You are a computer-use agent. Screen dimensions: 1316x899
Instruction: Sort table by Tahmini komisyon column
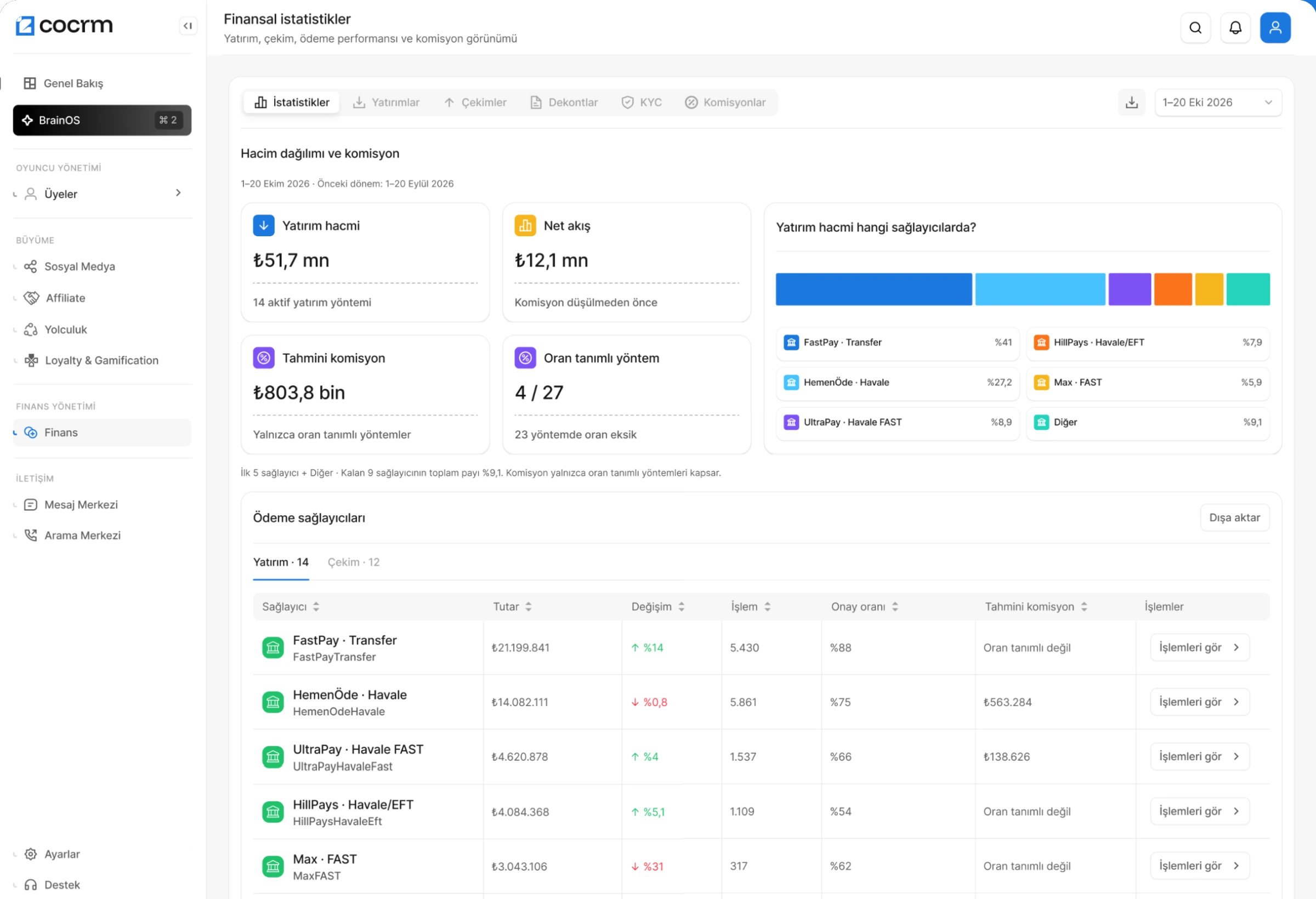1036,607
